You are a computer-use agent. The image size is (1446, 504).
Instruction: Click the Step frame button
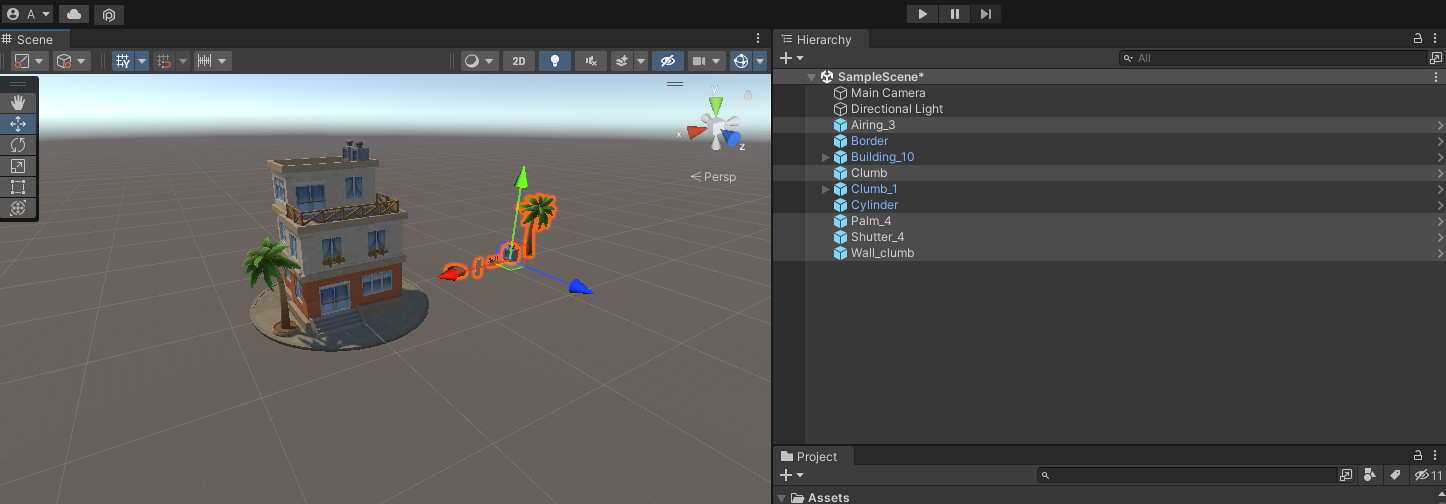[986, 14]
